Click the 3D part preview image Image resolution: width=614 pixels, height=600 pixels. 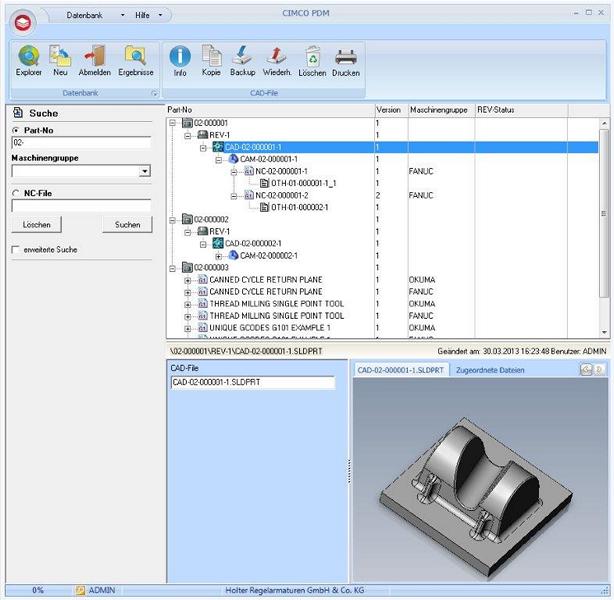click(480, 480)
